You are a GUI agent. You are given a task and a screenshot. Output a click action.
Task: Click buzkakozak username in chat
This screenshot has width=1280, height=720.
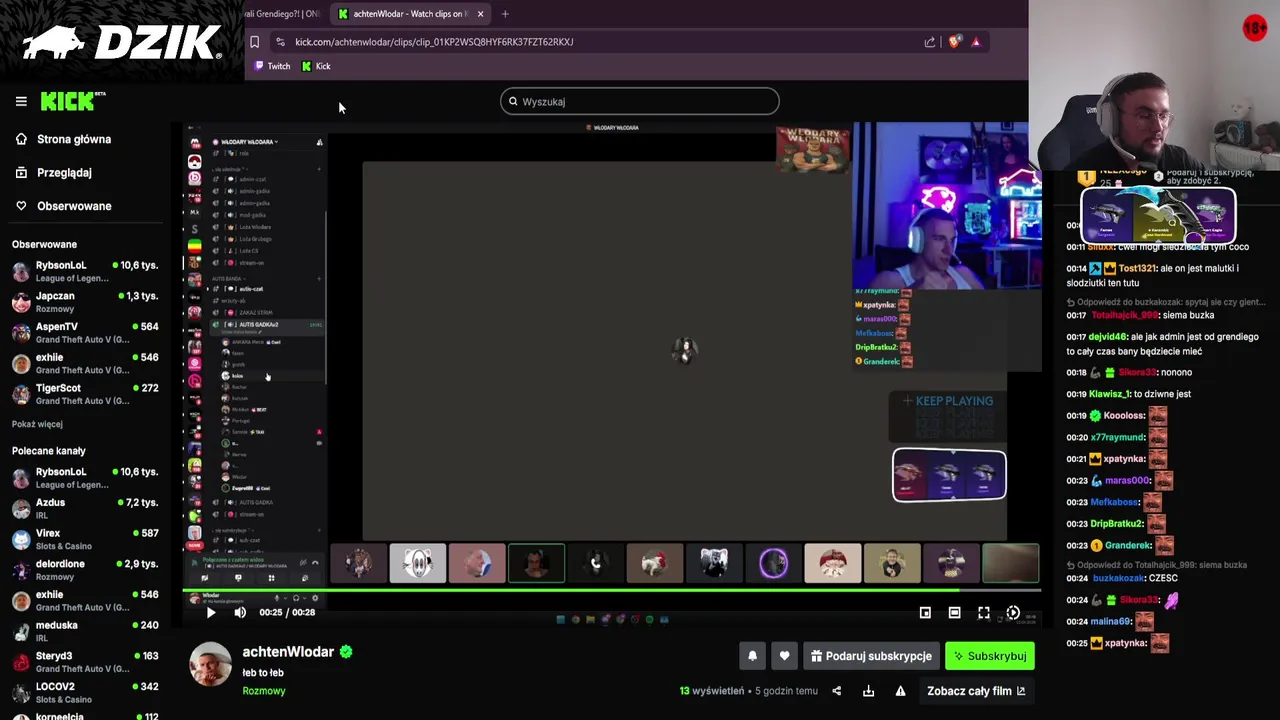pyautogui.click(x=1120, y=578)
